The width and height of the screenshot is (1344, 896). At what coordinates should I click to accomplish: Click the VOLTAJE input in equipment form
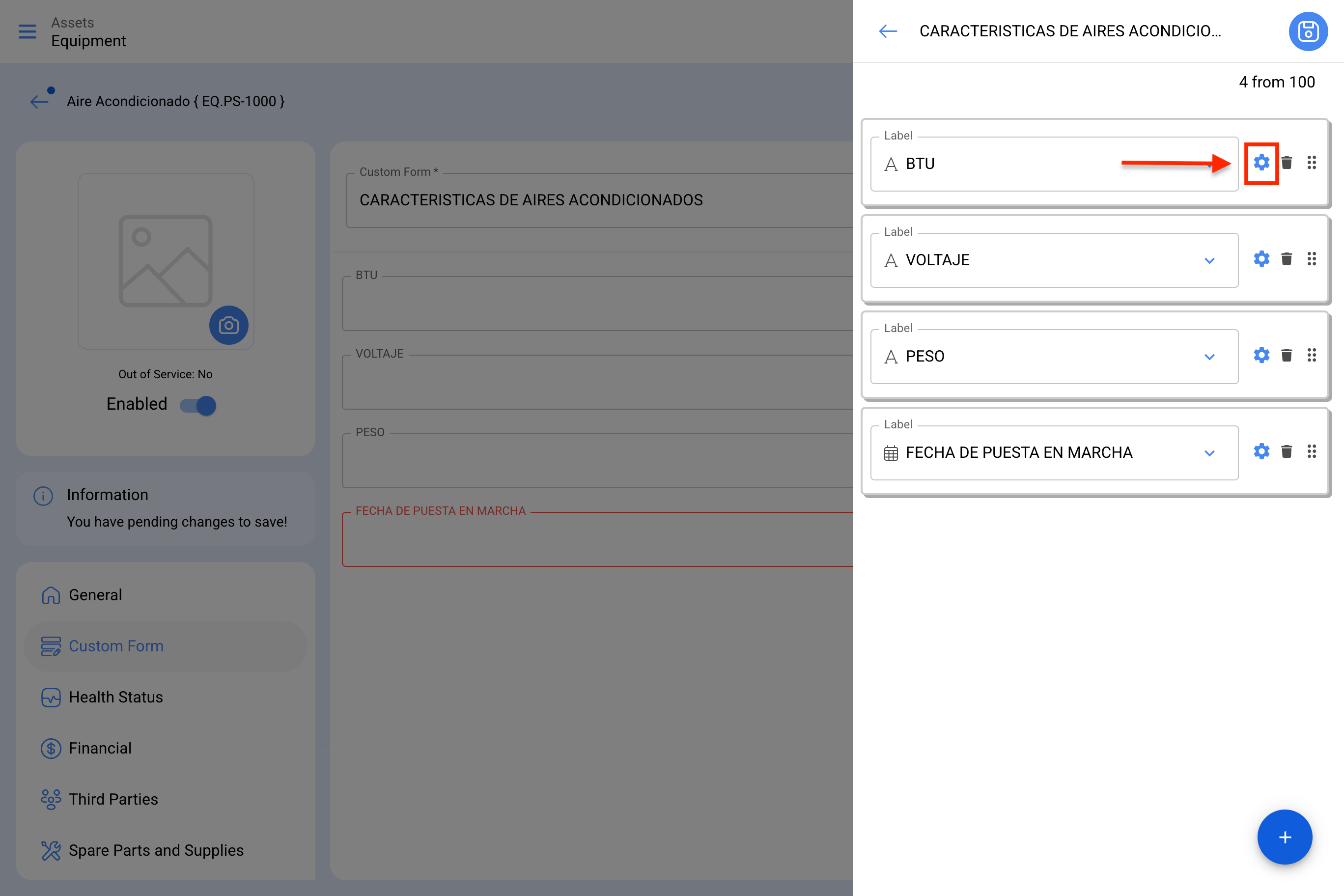click(597, 382)
